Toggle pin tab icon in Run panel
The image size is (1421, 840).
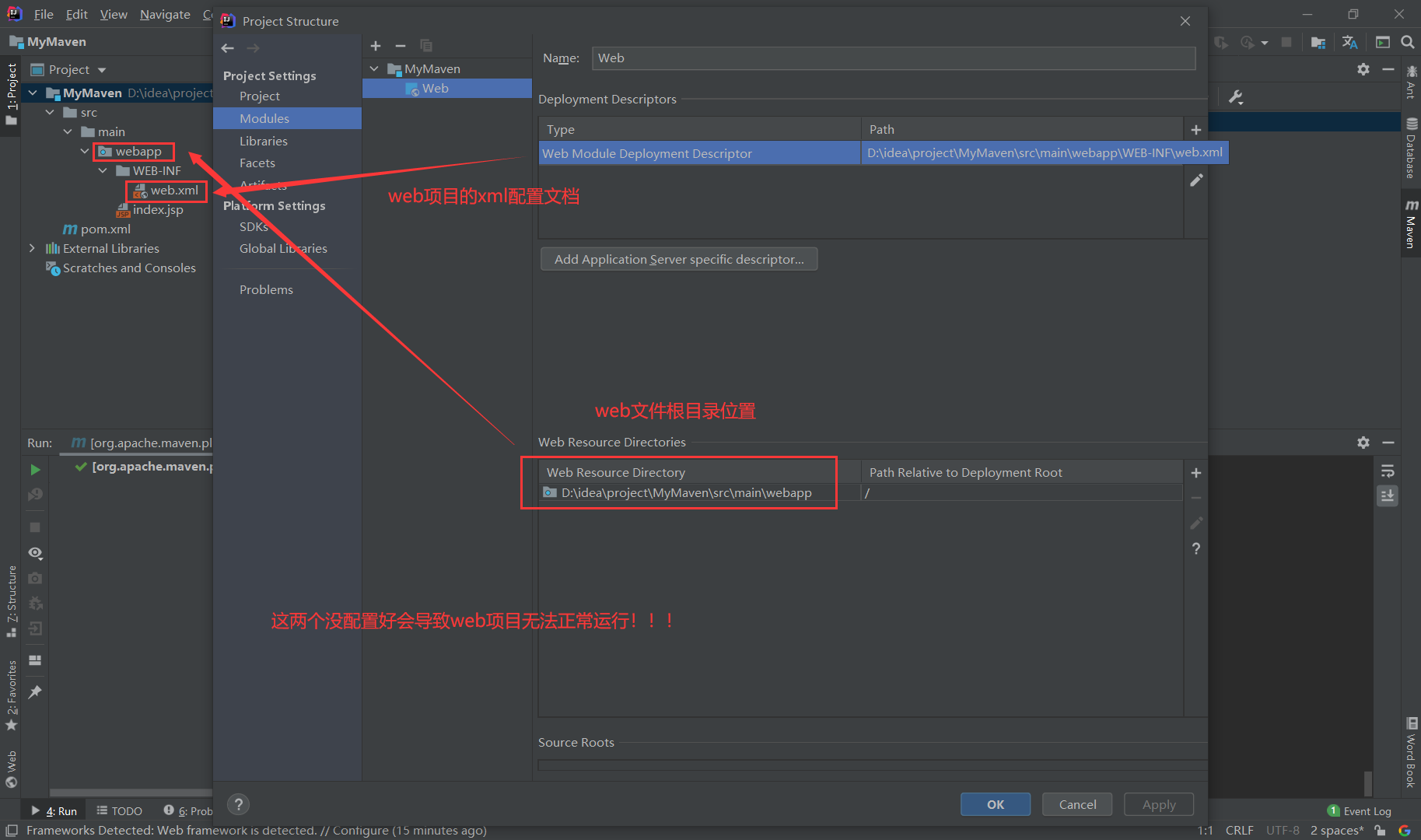(35, 691)
